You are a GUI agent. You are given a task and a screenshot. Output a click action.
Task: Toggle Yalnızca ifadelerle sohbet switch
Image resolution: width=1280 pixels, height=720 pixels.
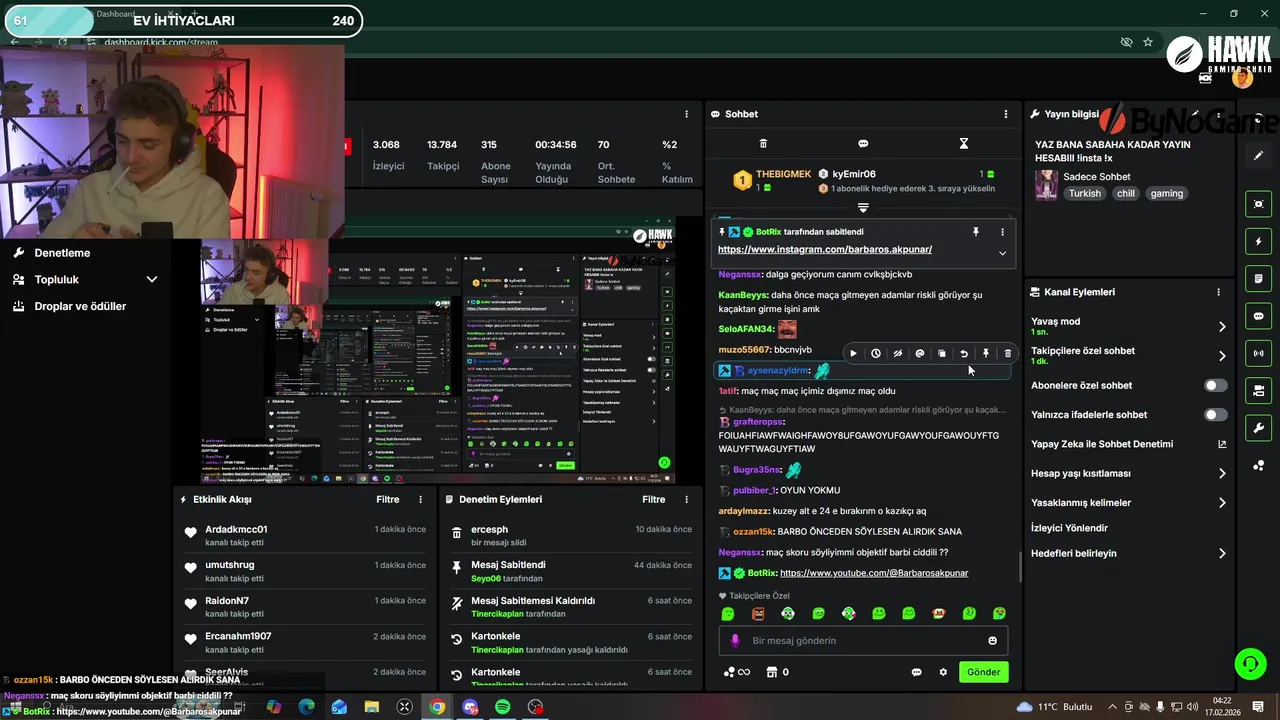(x=1215, y=414)
